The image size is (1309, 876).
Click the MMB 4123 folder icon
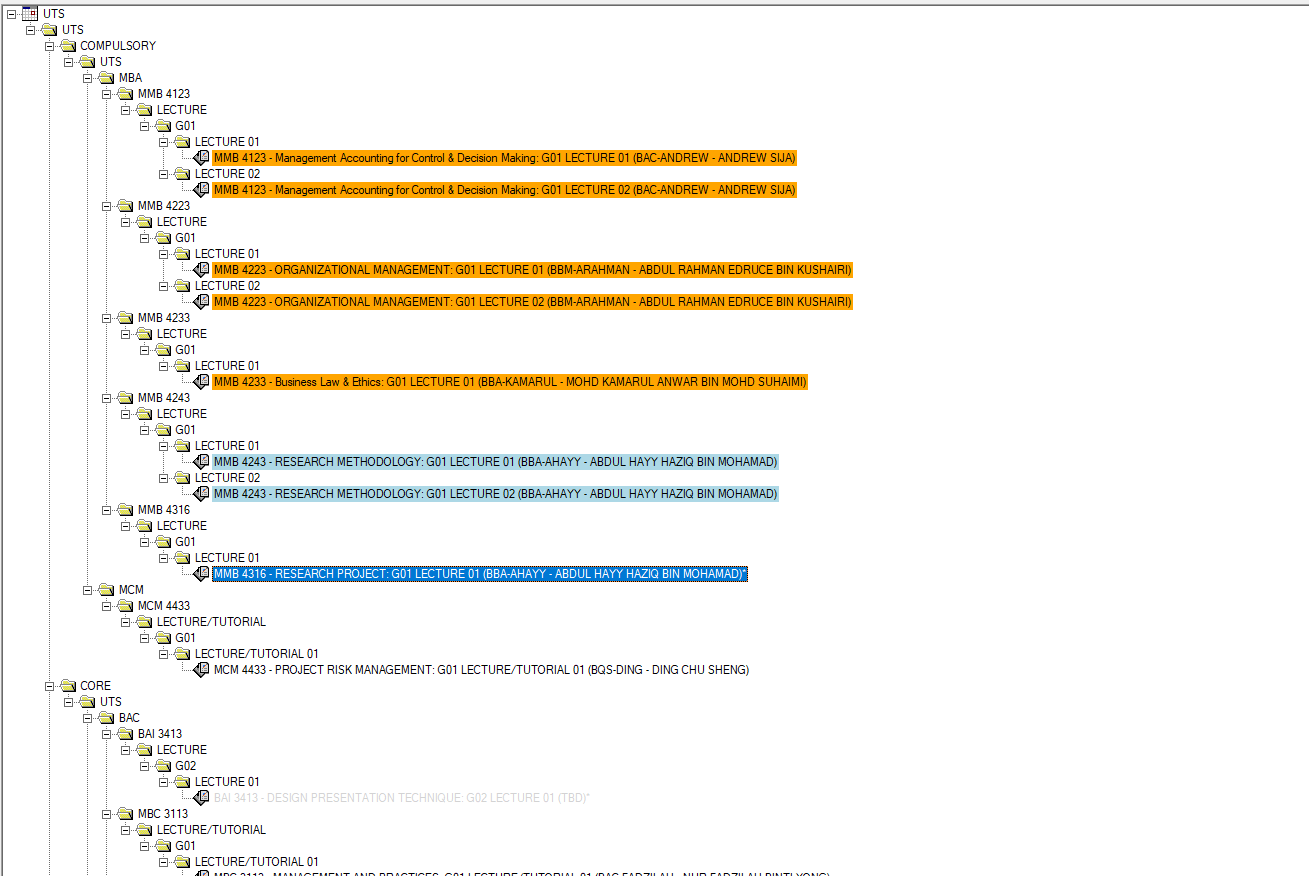pyautogui.click(x=125, y=94)
